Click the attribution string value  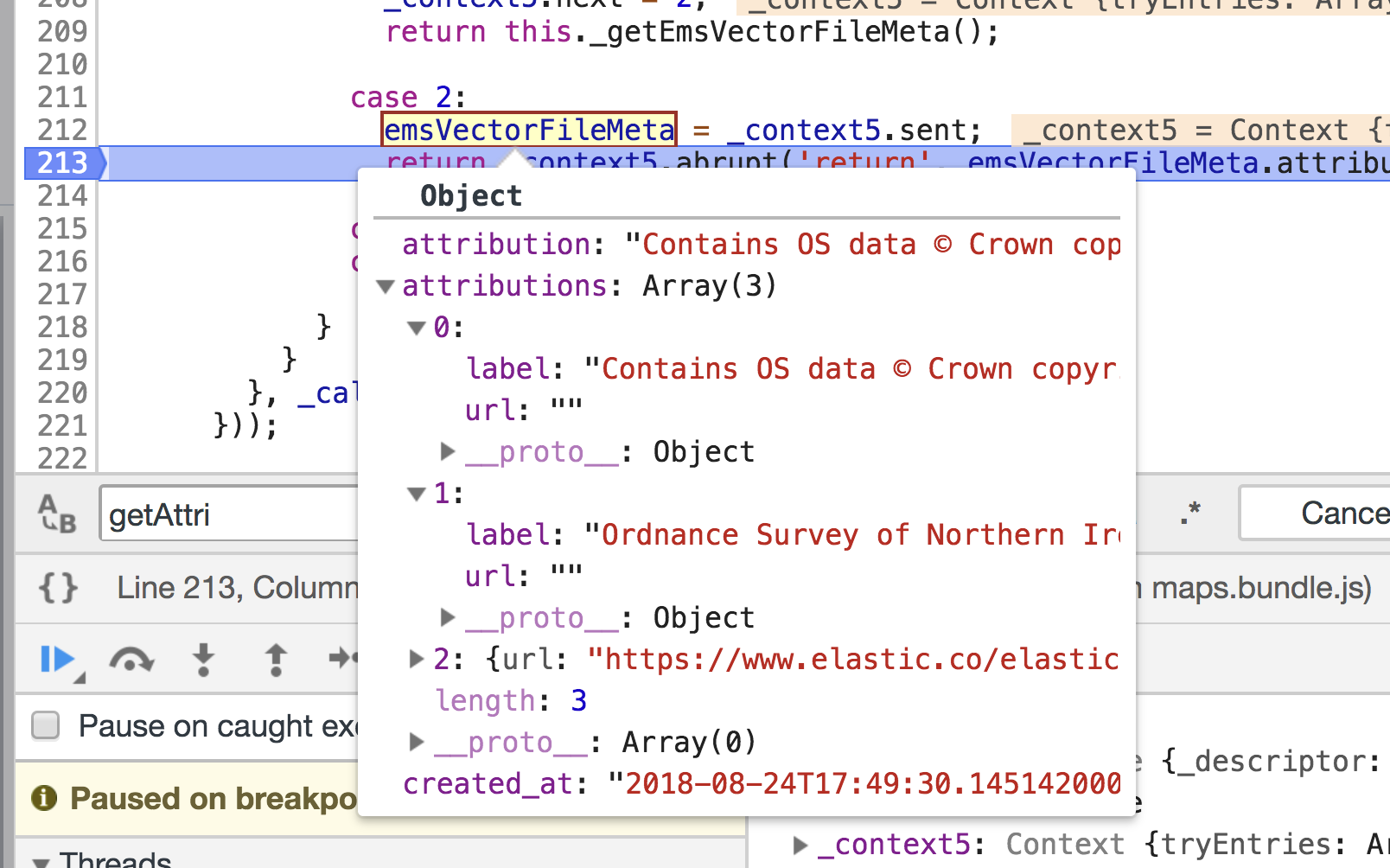(x=873, y=245)
